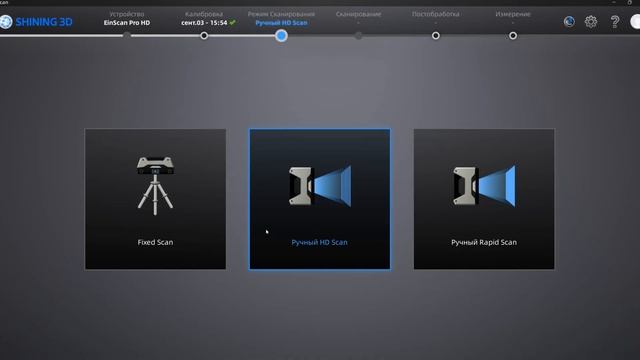Click the Сканирование progress dot marker

click(x=358, y=36)
